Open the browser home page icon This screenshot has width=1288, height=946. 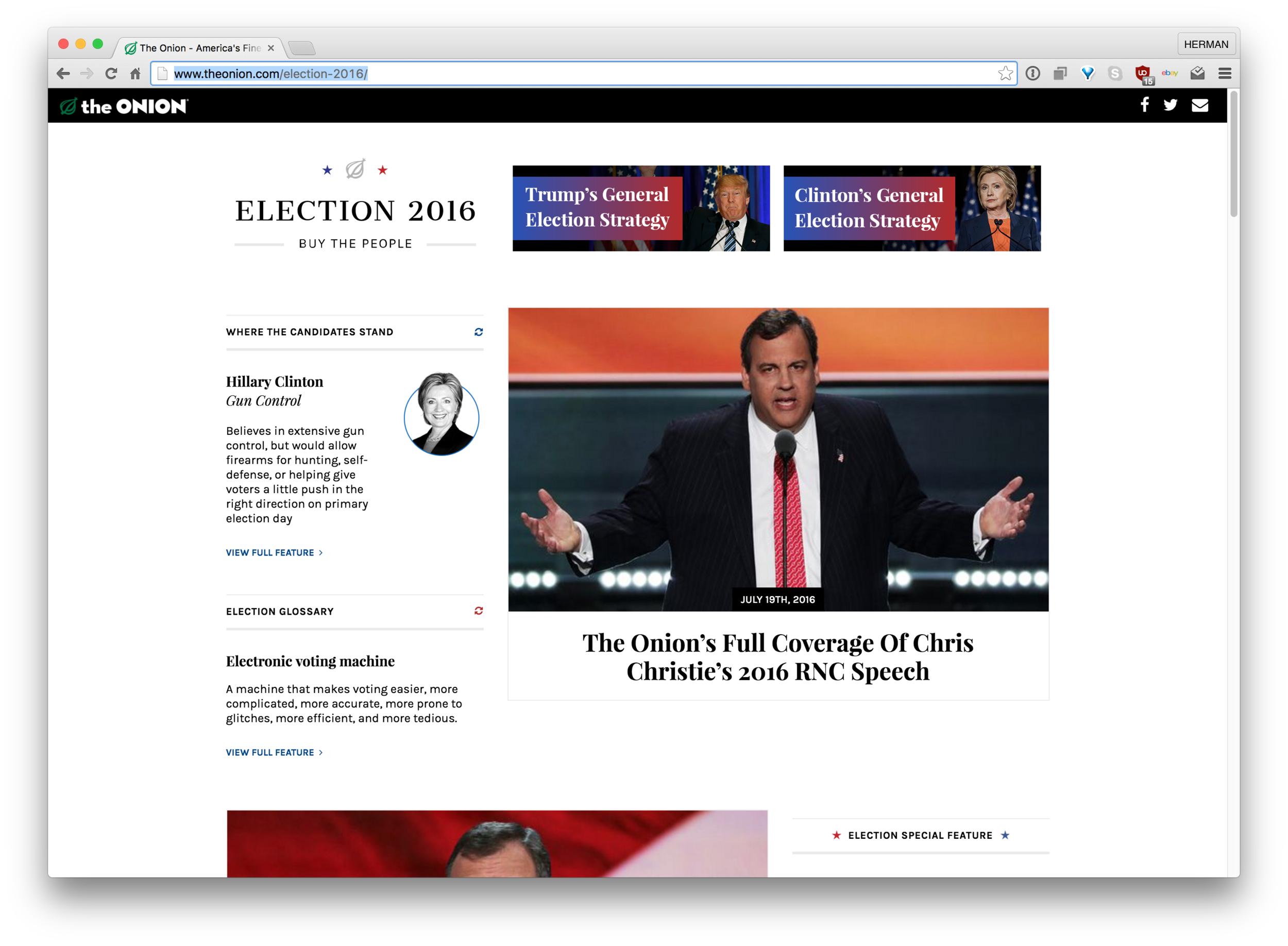pos(135,73)
